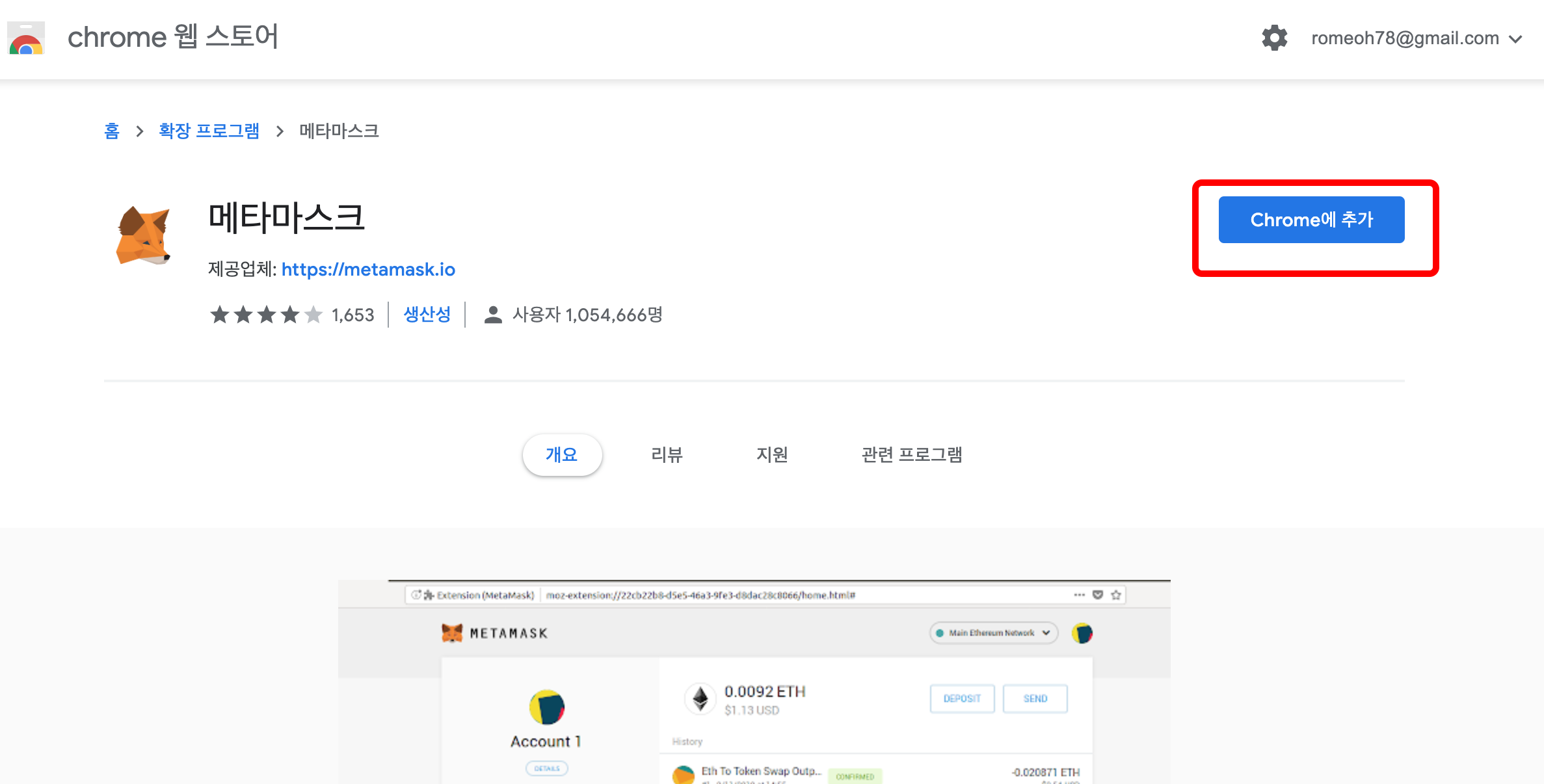The width and height of the screenshot is (1544, 784).
Task: Visit the https://metamask.io provider link
Action: pyautogui.click(x=368, y=269)
